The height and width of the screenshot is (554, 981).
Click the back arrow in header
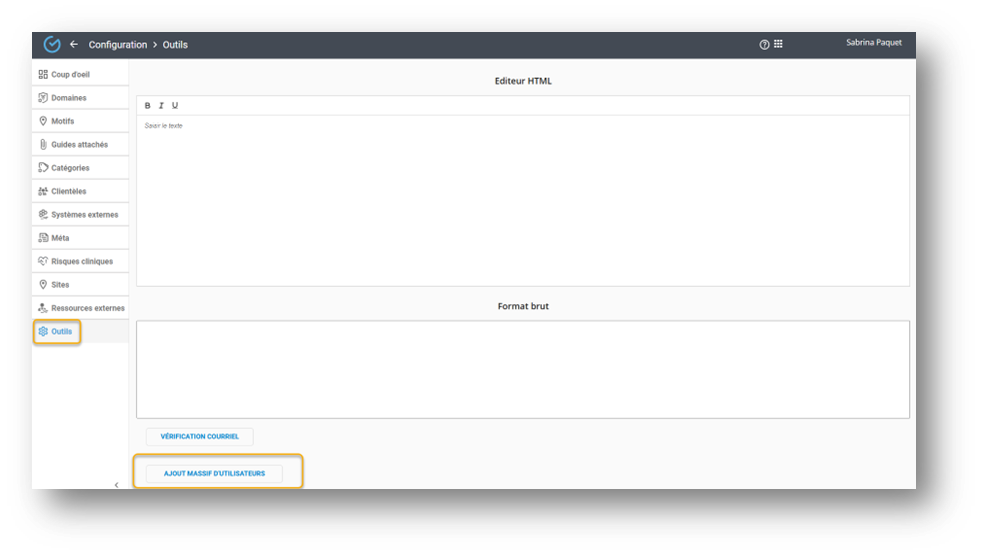point(74,45)
